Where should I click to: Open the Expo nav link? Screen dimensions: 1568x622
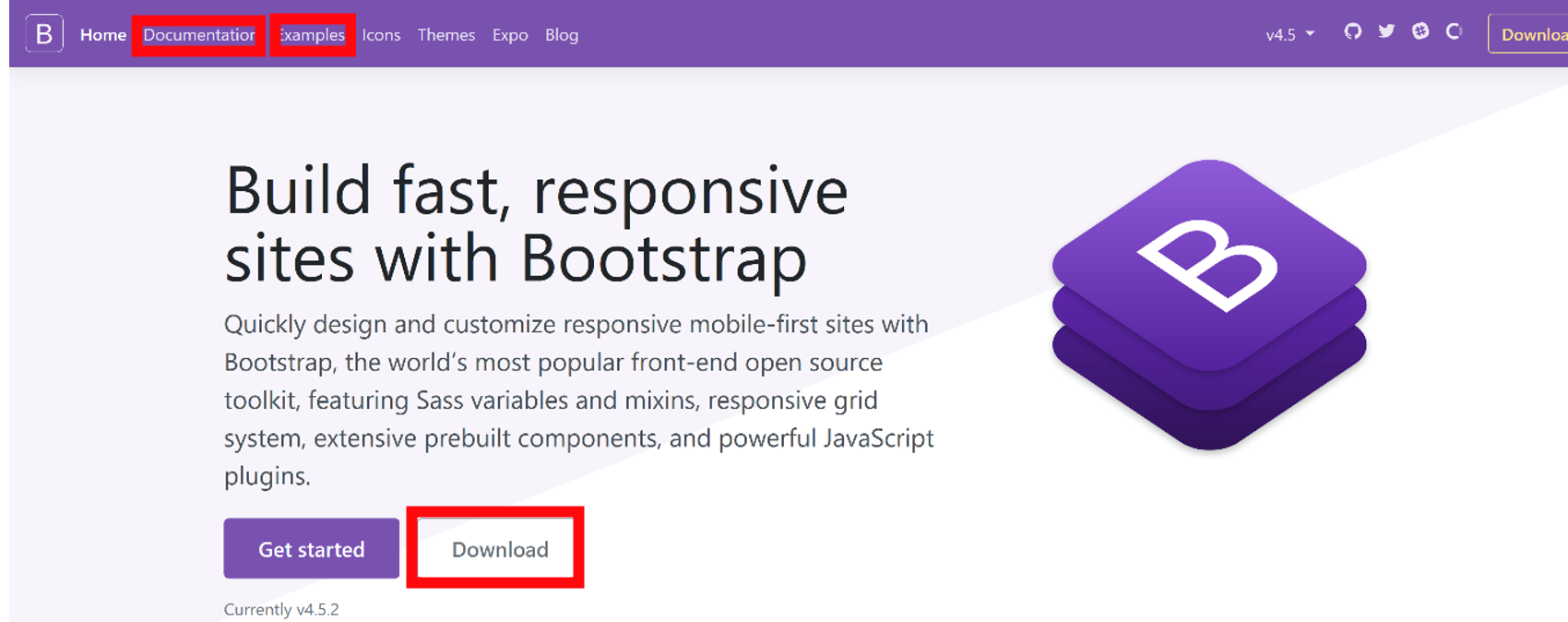[510, 35]
